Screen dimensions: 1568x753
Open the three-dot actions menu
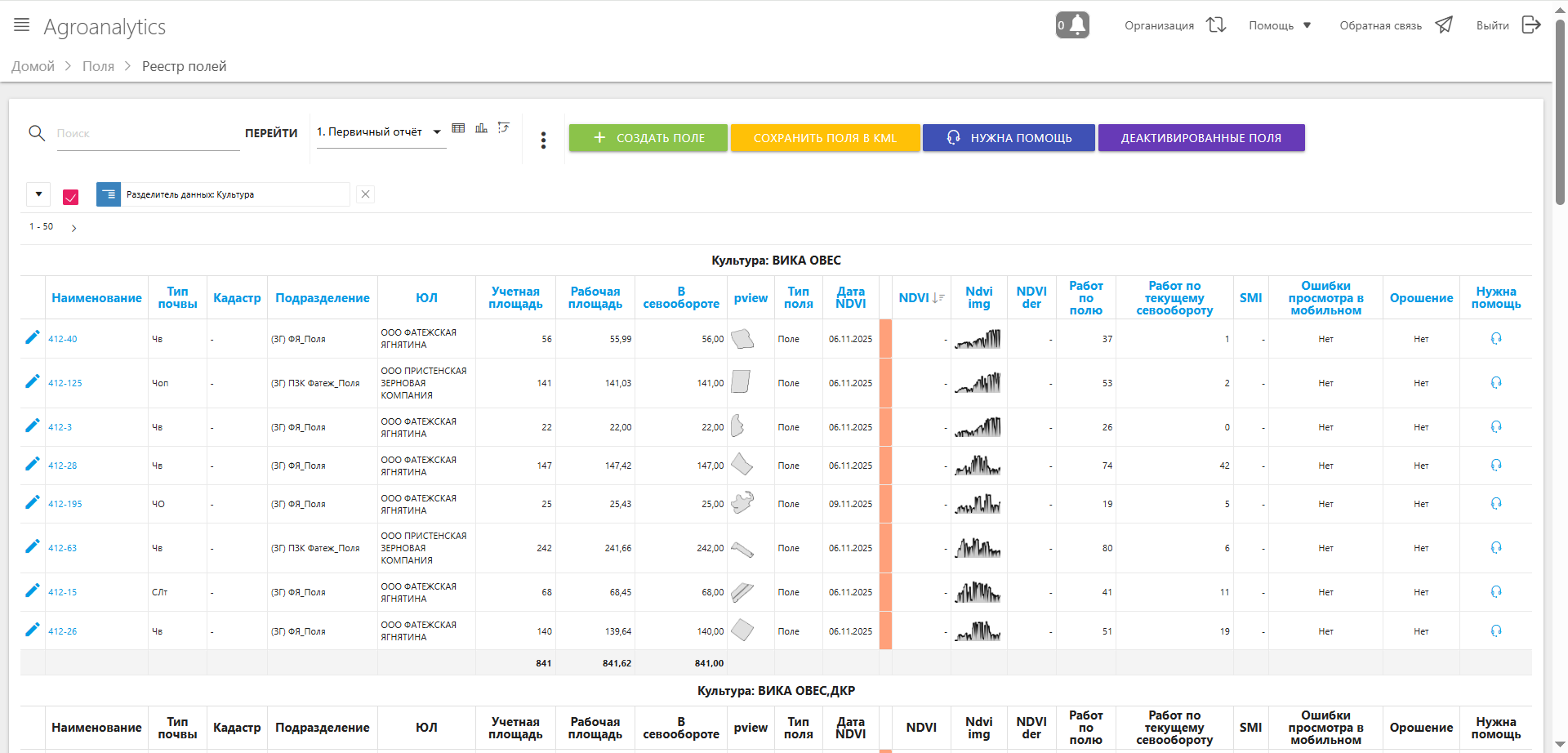543,140
